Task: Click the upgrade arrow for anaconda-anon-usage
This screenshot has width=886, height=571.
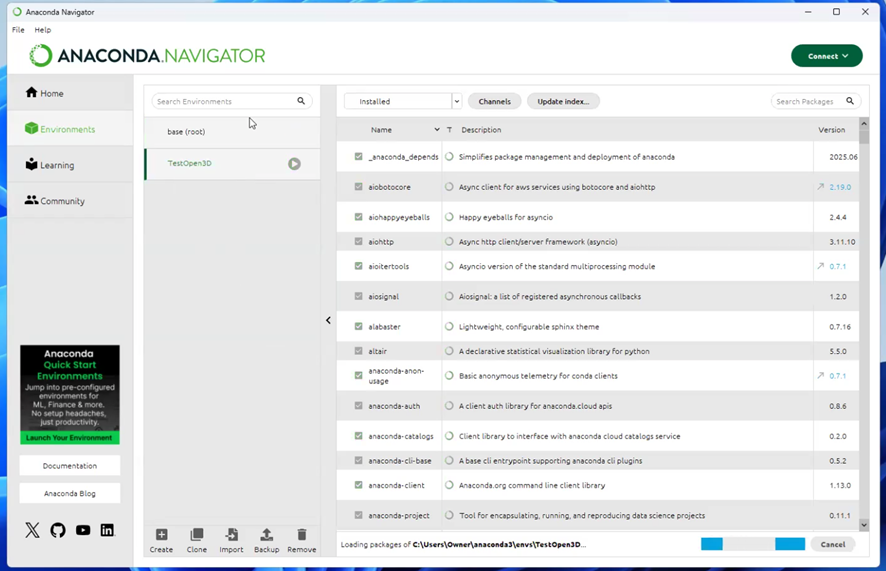Action: click(820, 375)
